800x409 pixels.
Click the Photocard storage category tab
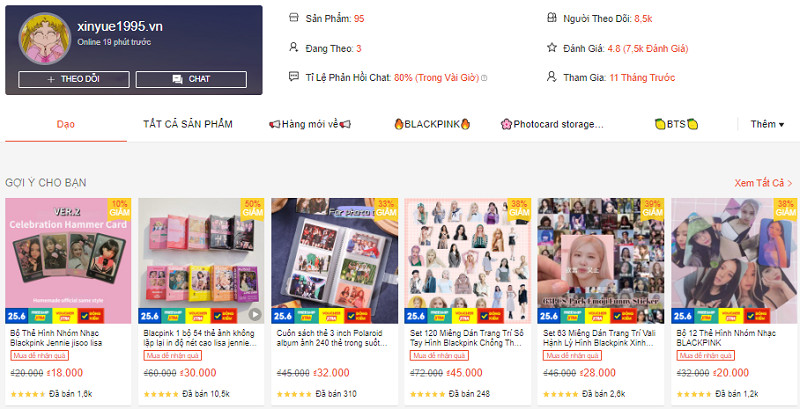[x=553, y=124]
